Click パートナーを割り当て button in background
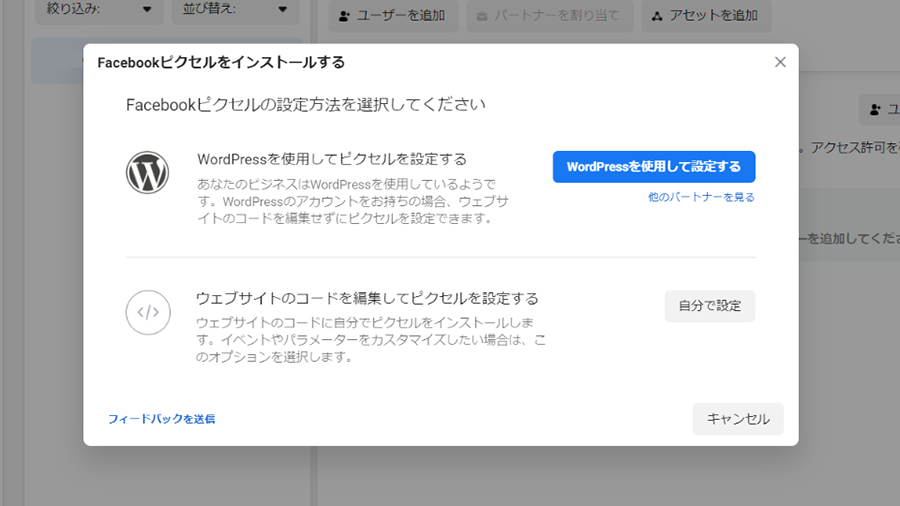Screen dimensions: 900x506 tap(550, 15)
